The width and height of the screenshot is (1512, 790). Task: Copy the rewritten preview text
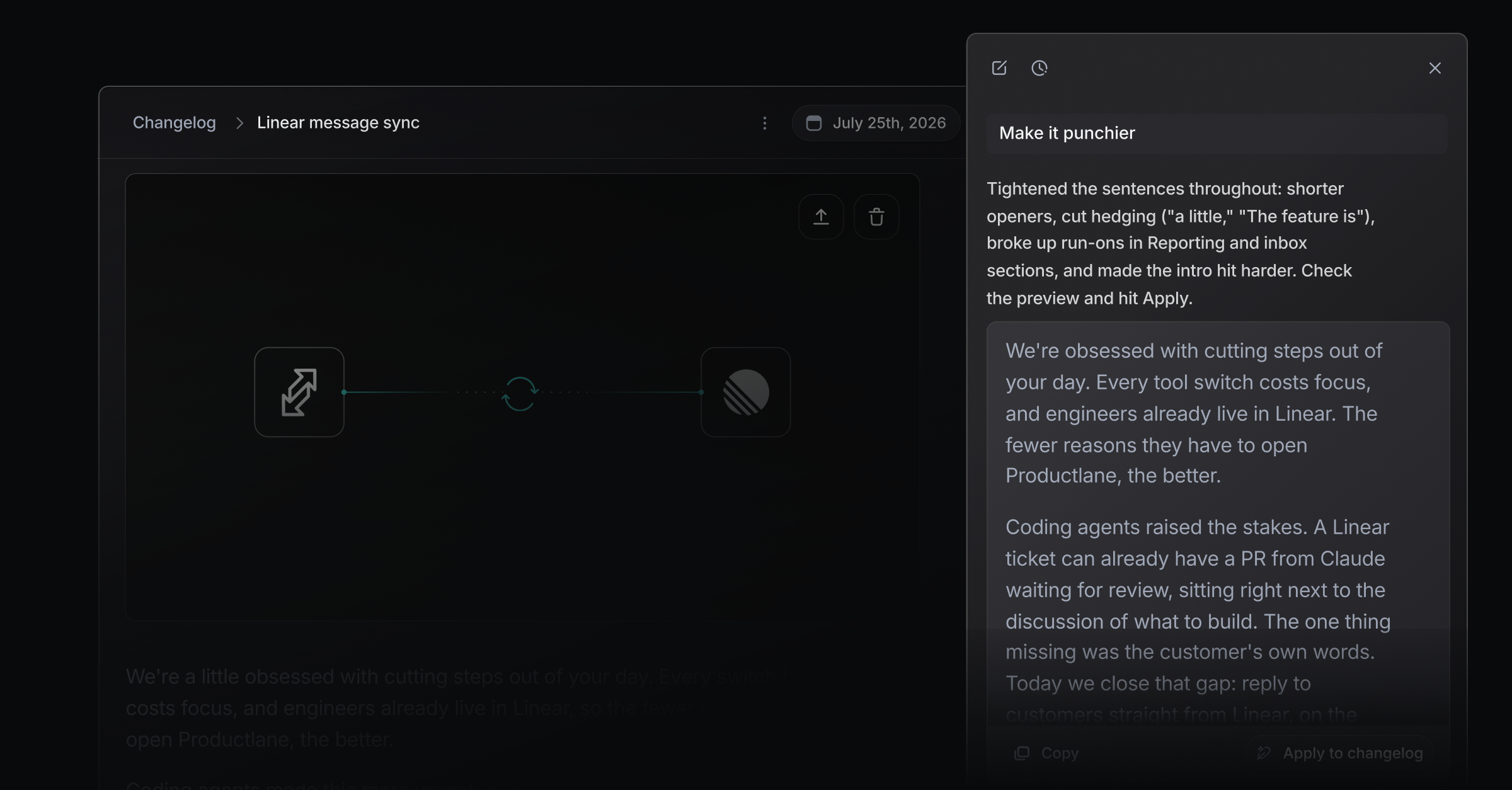pyautogui.click(x=1046, y=753)
